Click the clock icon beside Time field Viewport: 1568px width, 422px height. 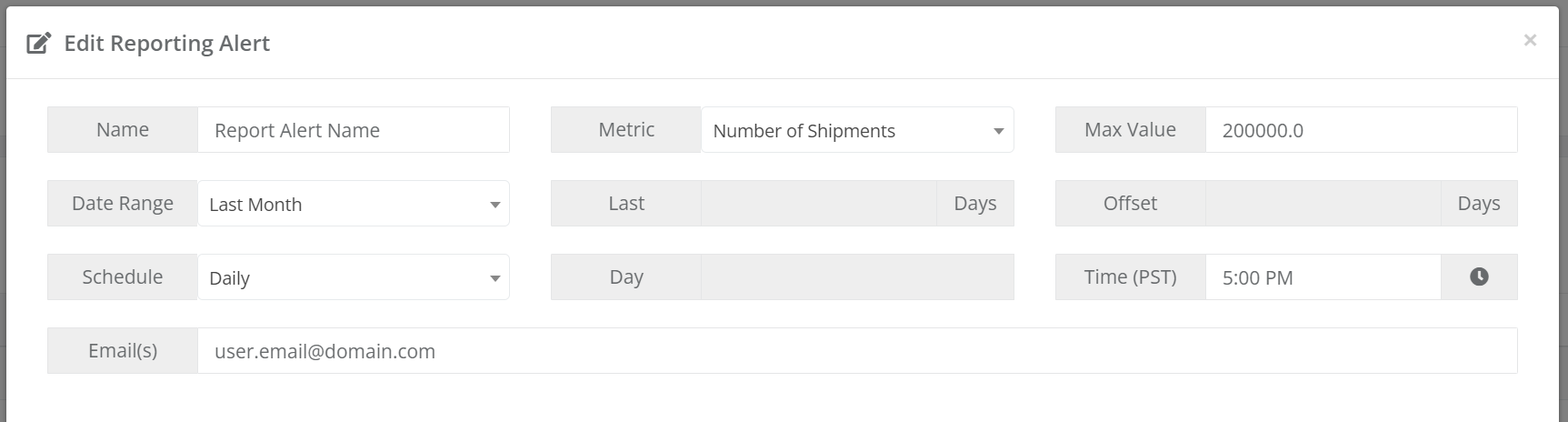(1479, 276)
